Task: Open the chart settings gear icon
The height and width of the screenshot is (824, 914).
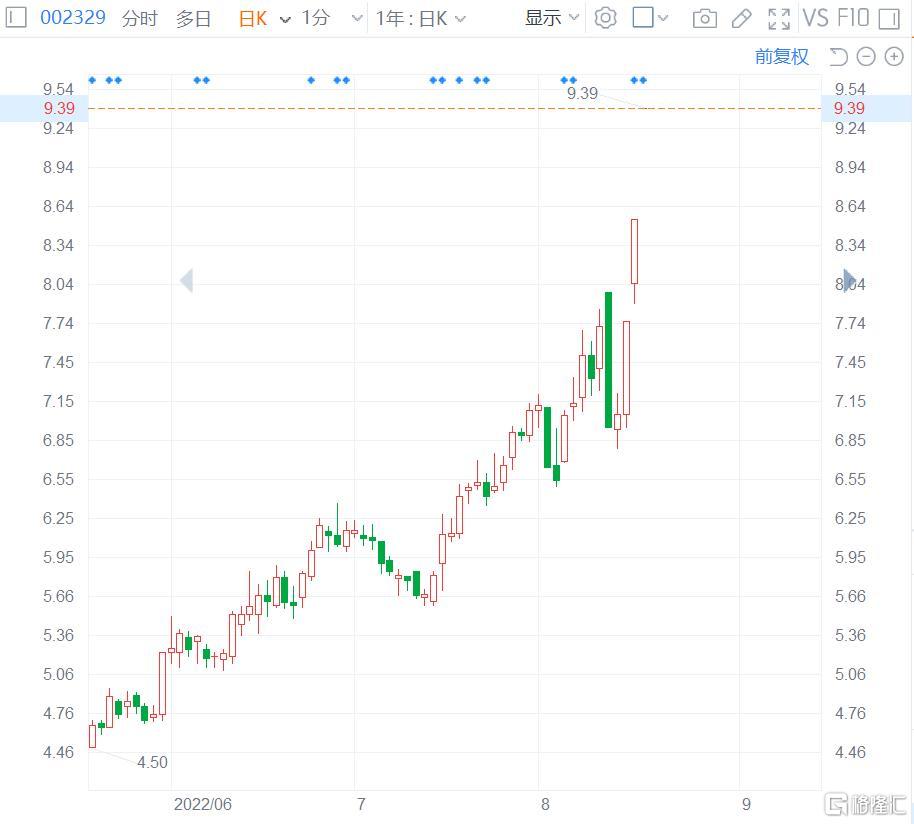Action: coord(605,18)
